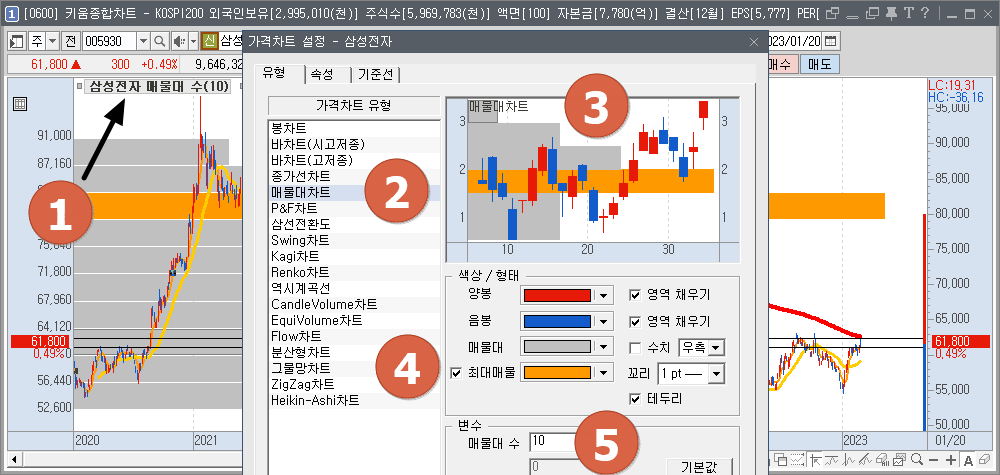This screenshot has height=475, width=1000.
Task: Click the plus zoom-in icon
Action: point(951,460)
